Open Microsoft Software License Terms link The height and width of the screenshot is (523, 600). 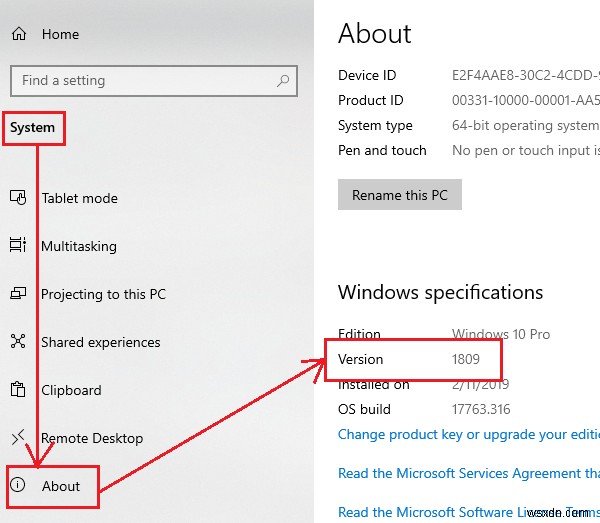[x=469, y=512]
